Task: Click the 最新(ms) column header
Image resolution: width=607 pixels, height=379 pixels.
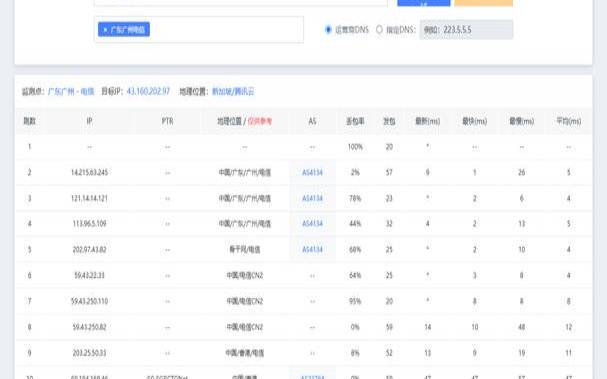Action: pyautogui.click(x=427, y=121)
